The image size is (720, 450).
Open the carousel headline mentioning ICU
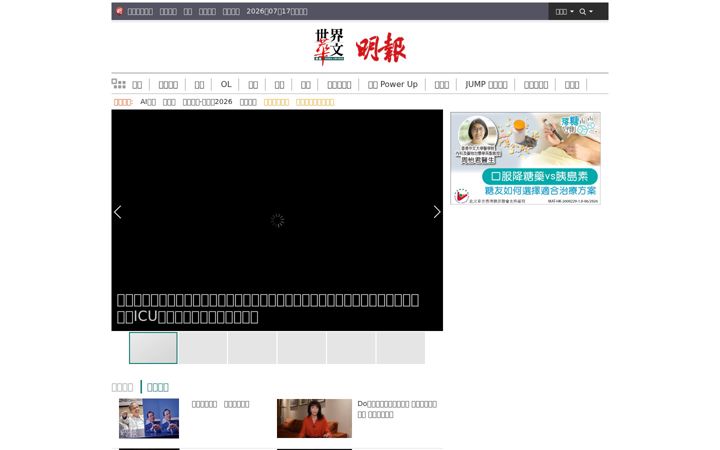[268, 308]
